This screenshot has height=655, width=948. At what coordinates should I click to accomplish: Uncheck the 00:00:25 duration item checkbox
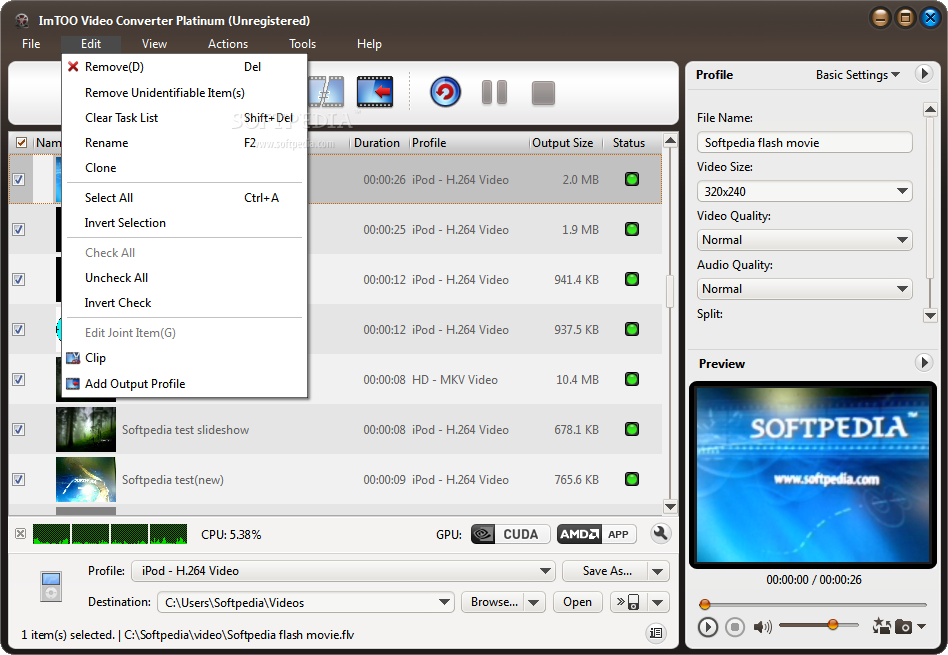click(x=19, y=230)
